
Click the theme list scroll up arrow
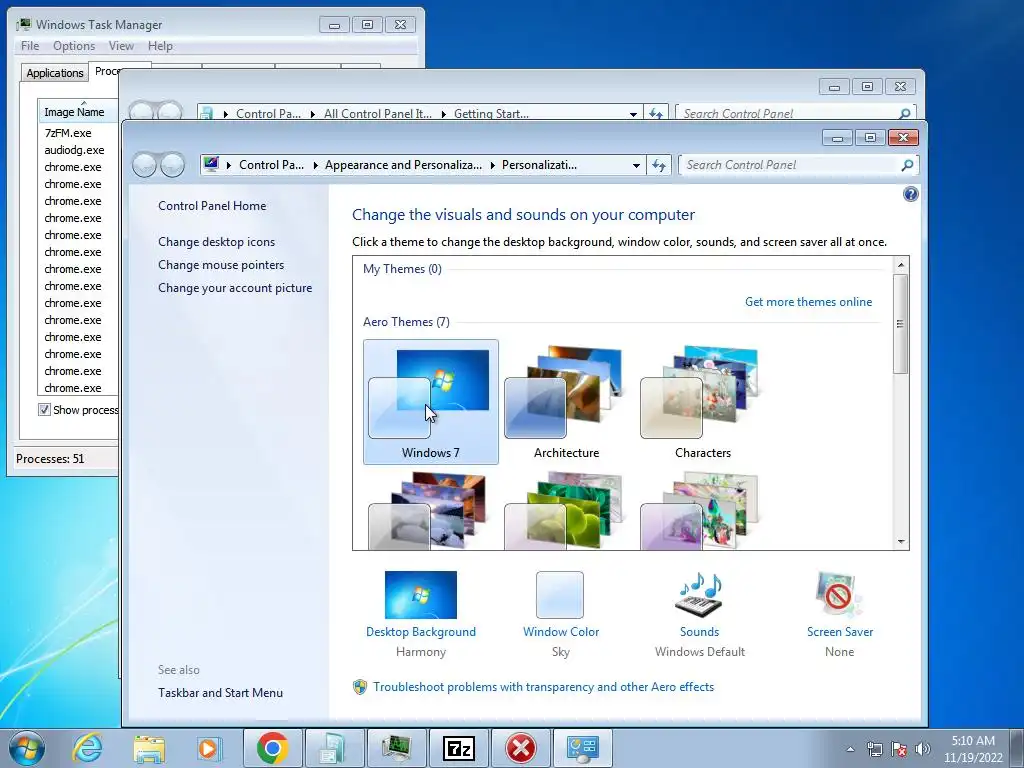click(x=901, y=265)
